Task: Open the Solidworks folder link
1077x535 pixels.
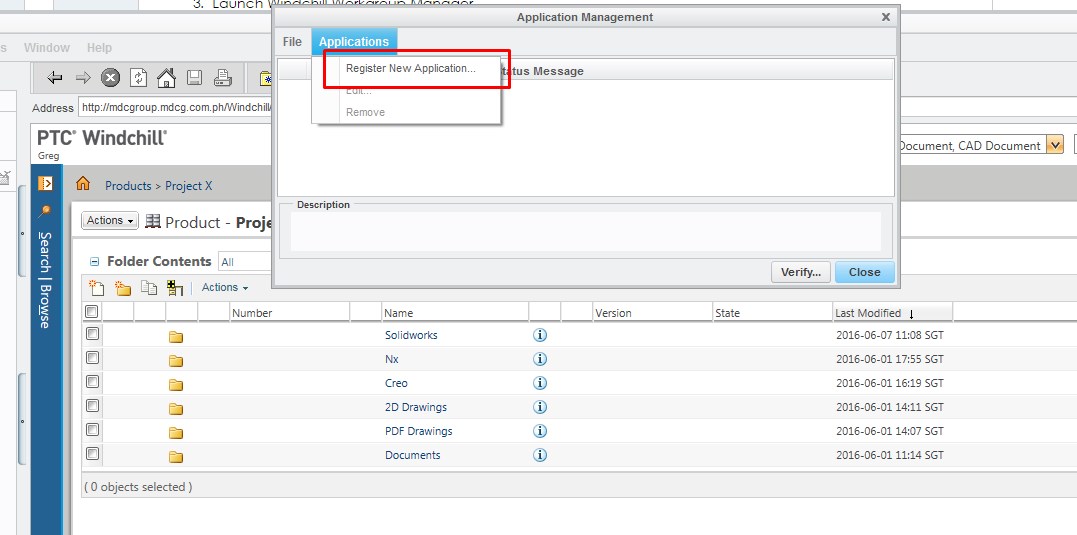Action: (411, 335)
